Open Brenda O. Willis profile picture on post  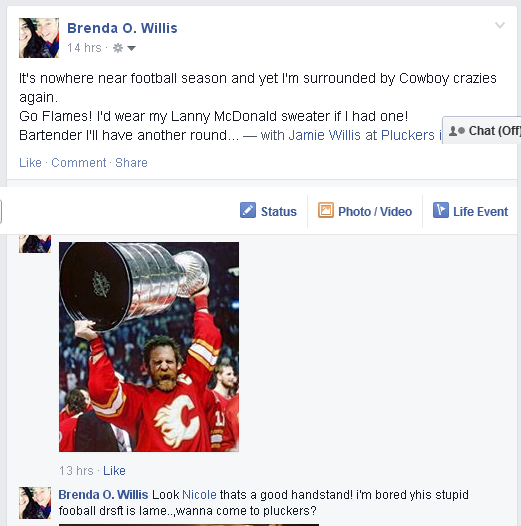39,38
